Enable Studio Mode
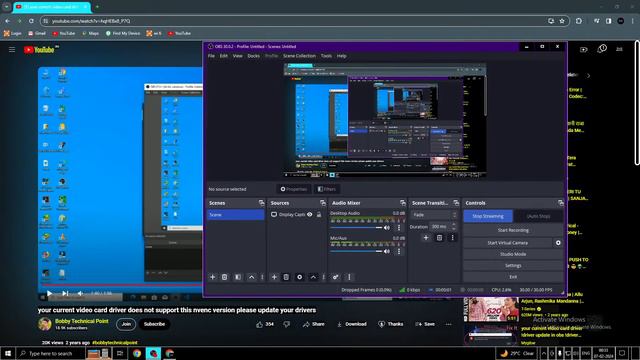The image size is (640, 360). point(513,254)
